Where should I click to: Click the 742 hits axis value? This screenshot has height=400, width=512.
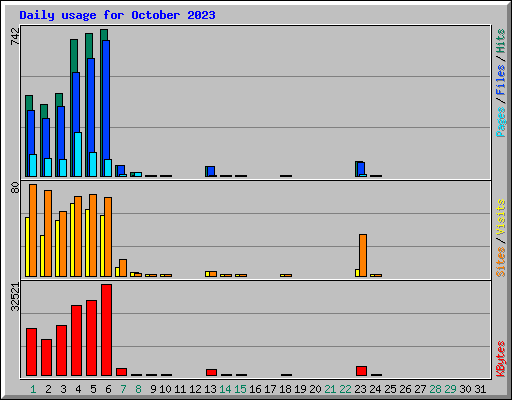point(15,36)
